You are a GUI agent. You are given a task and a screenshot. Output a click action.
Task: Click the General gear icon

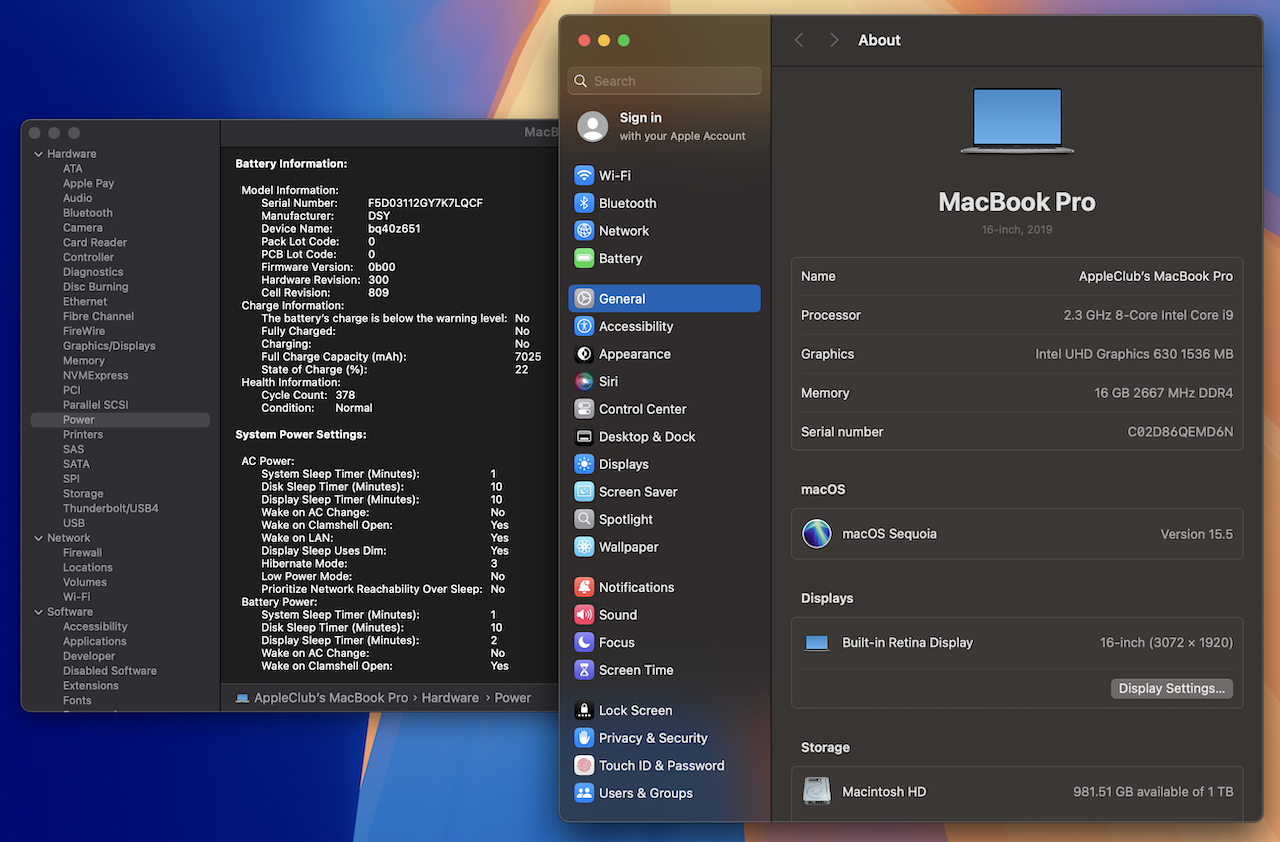pyautogui.click(x=584, y=298)
